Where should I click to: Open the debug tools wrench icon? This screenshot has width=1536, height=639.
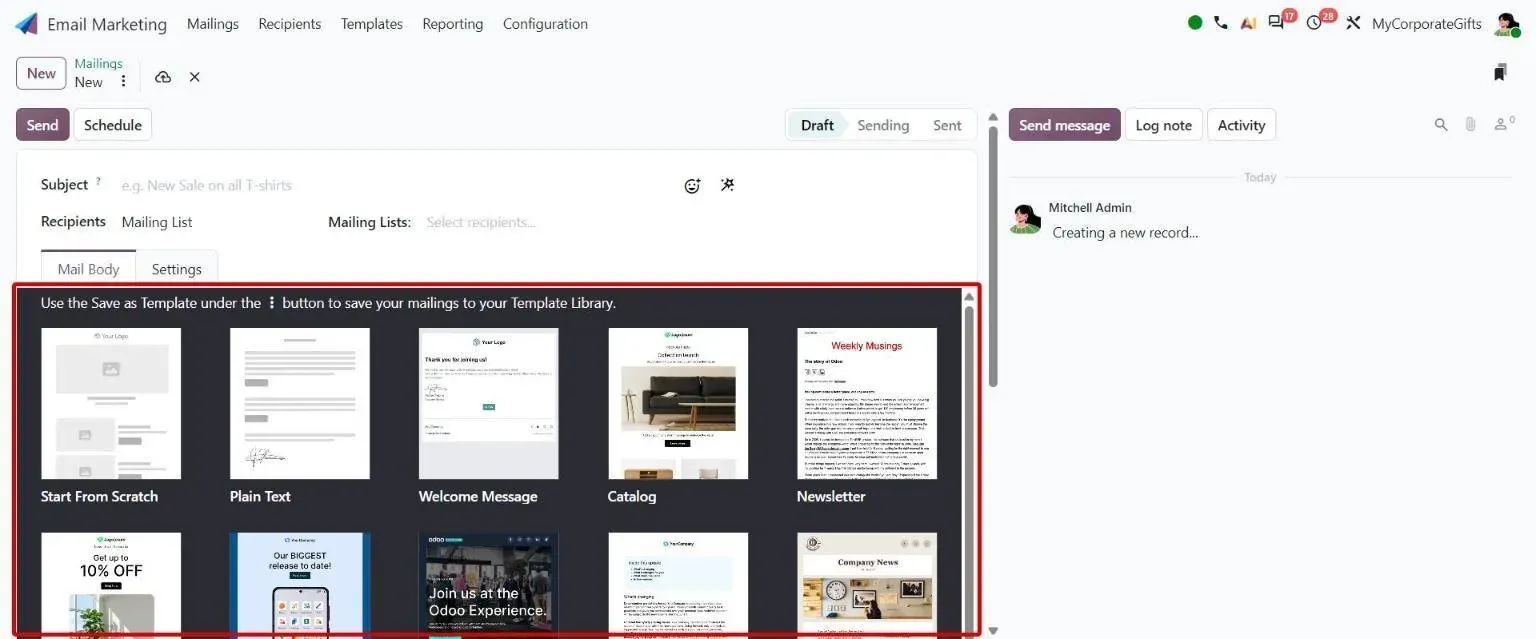[1353, 23]
